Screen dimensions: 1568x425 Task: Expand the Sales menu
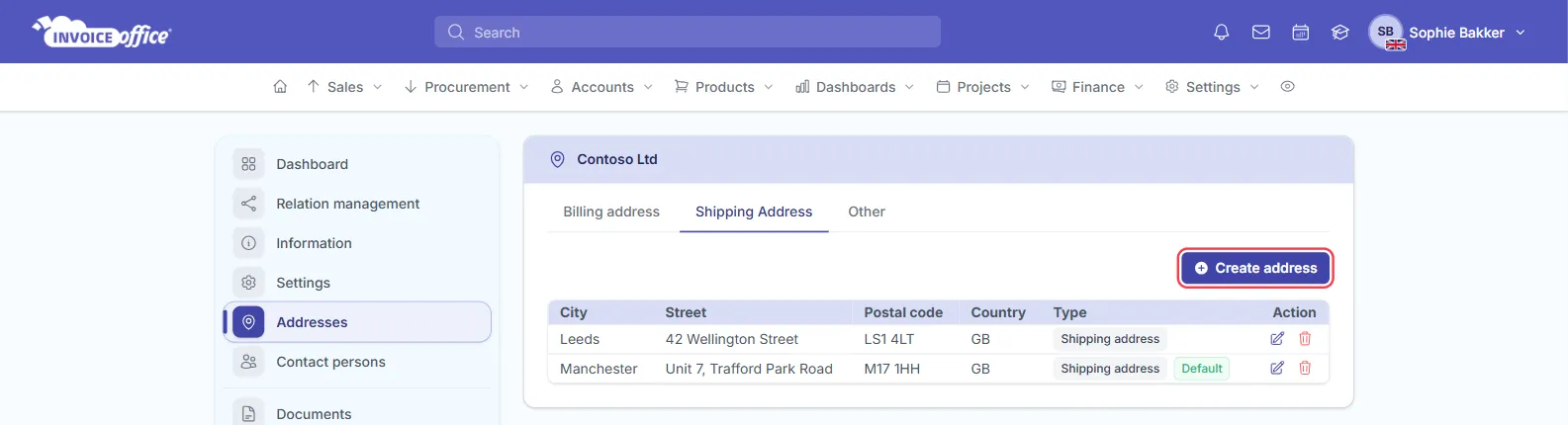(x=344, y=87)
